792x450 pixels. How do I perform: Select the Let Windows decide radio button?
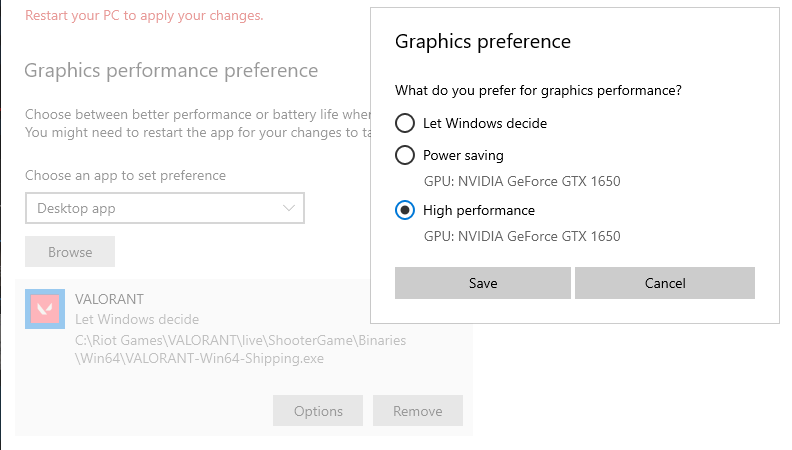pos(405,123)
